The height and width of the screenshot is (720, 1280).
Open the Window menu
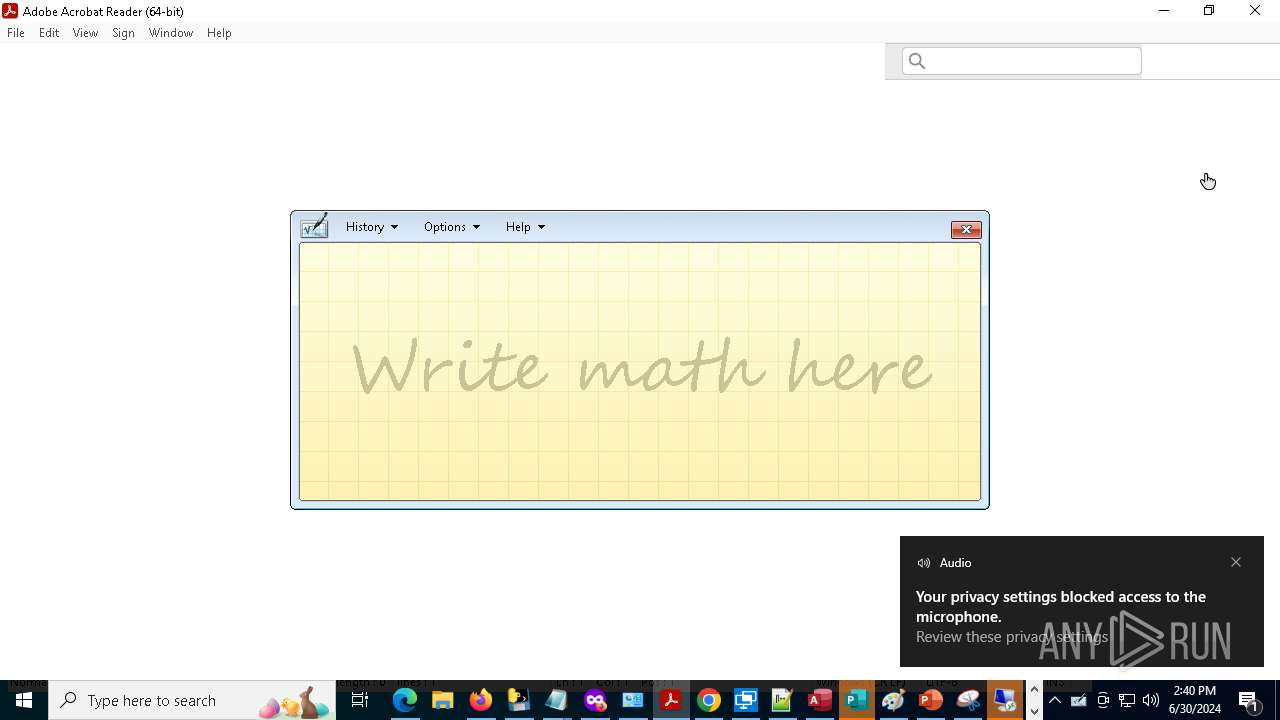click(x=171, y=33)
